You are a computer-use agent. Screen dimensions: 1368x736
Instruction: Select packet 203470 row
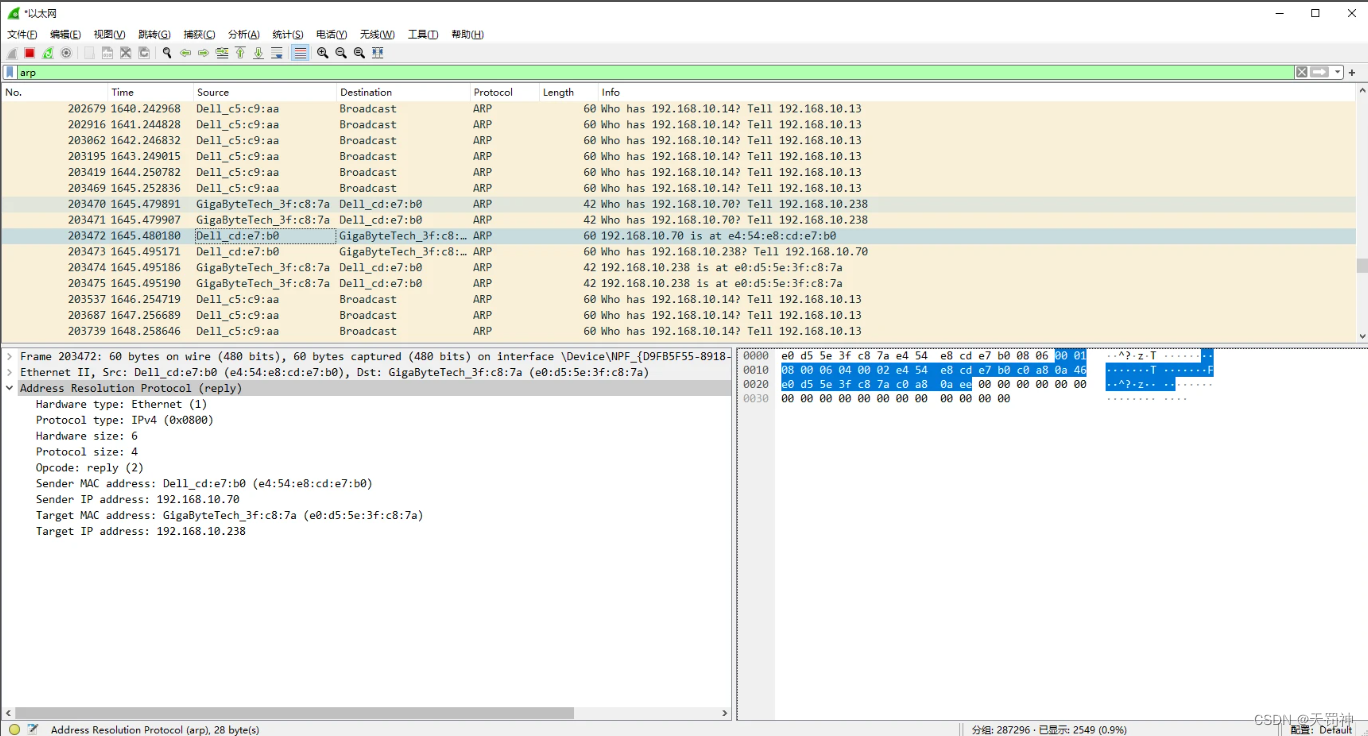[678, 204]
